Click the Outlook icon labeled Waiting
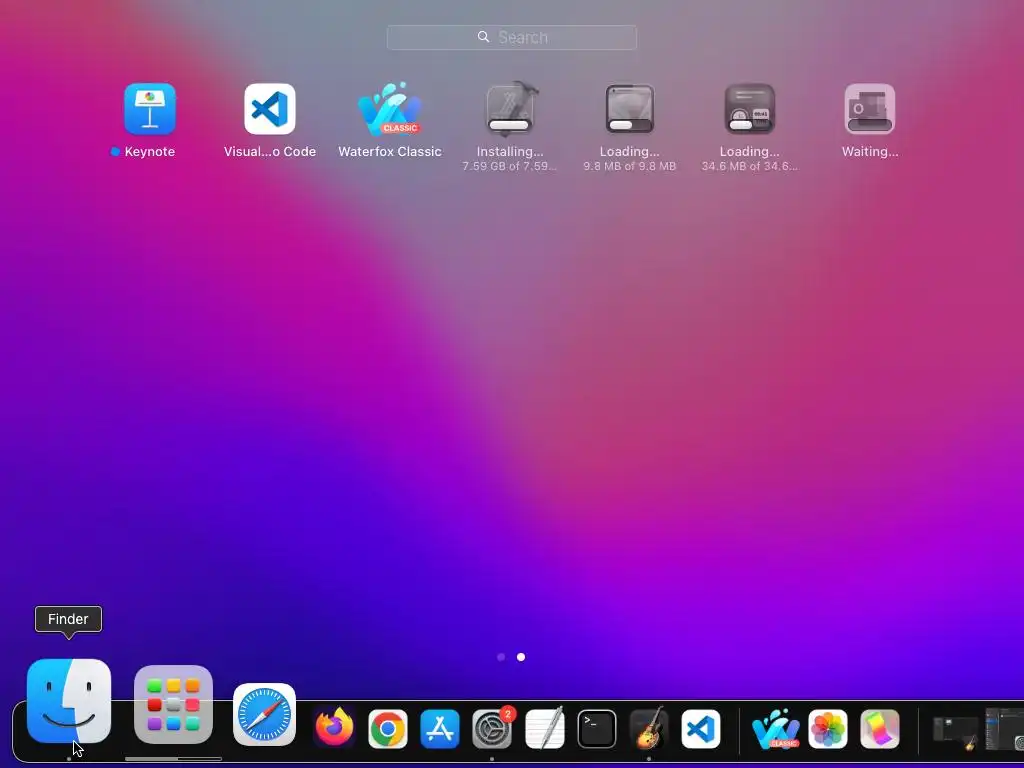The image size is (1024, 768). pyautogui.click(x=870, y=109)
